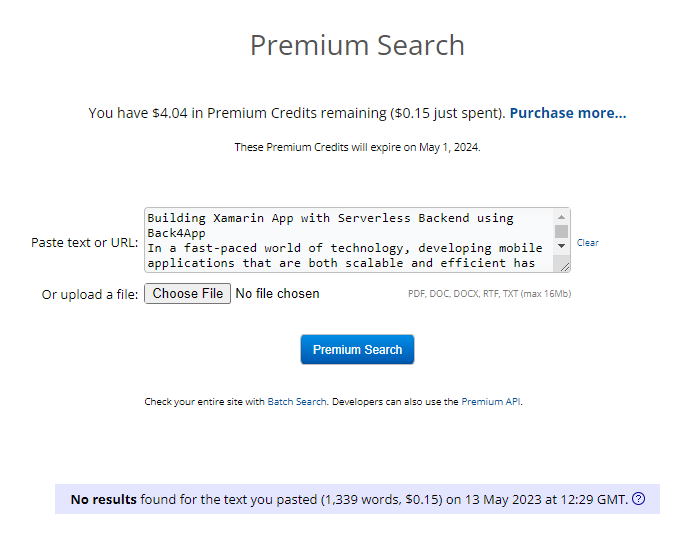Run the Premium Search button
The width and height of the screenshot is (700, 547).
click(x=357, y=350)
